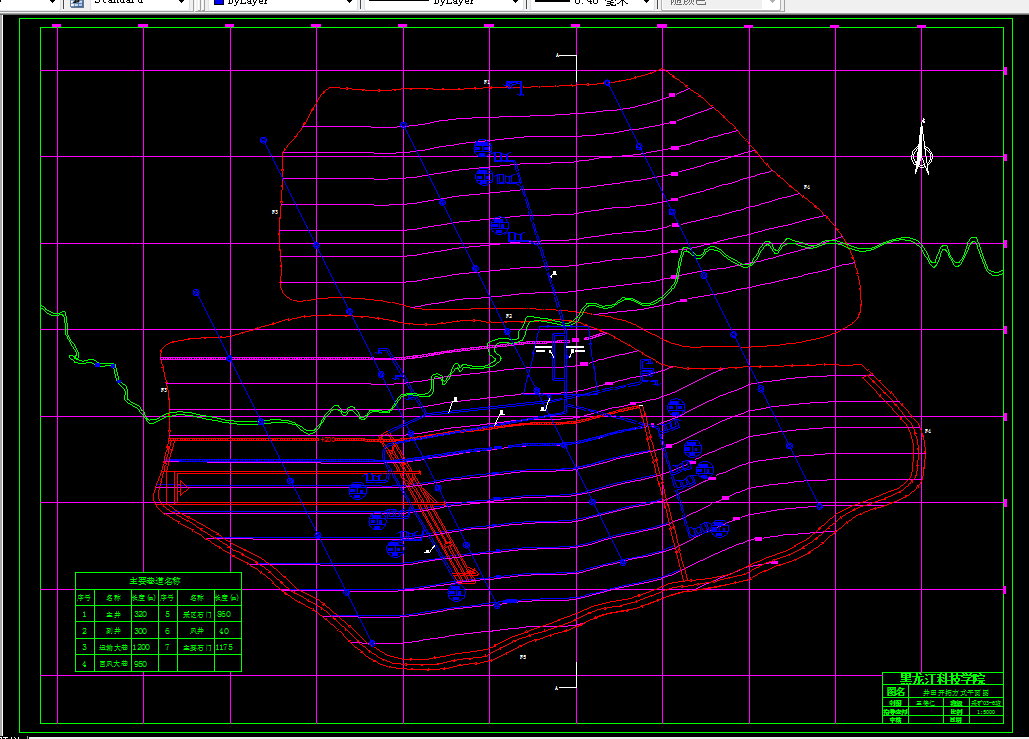Viewport: 1029px width, 739px height.
Task: Click the blue ByLayer color swatch
Action: click(x=219, y=2)
